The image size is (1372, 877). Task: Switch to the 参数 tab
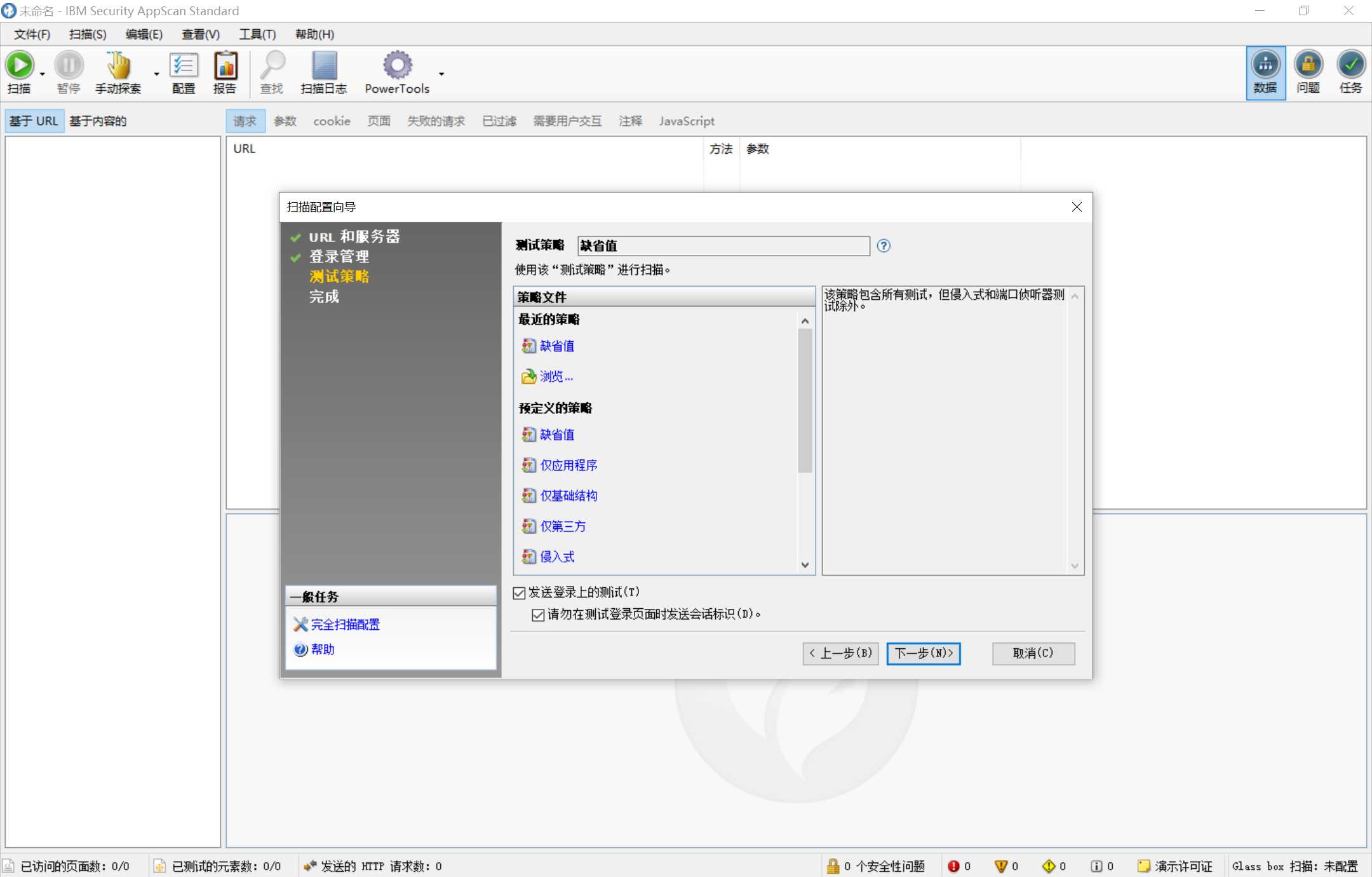pyautogui.click(x=285, y=121)
